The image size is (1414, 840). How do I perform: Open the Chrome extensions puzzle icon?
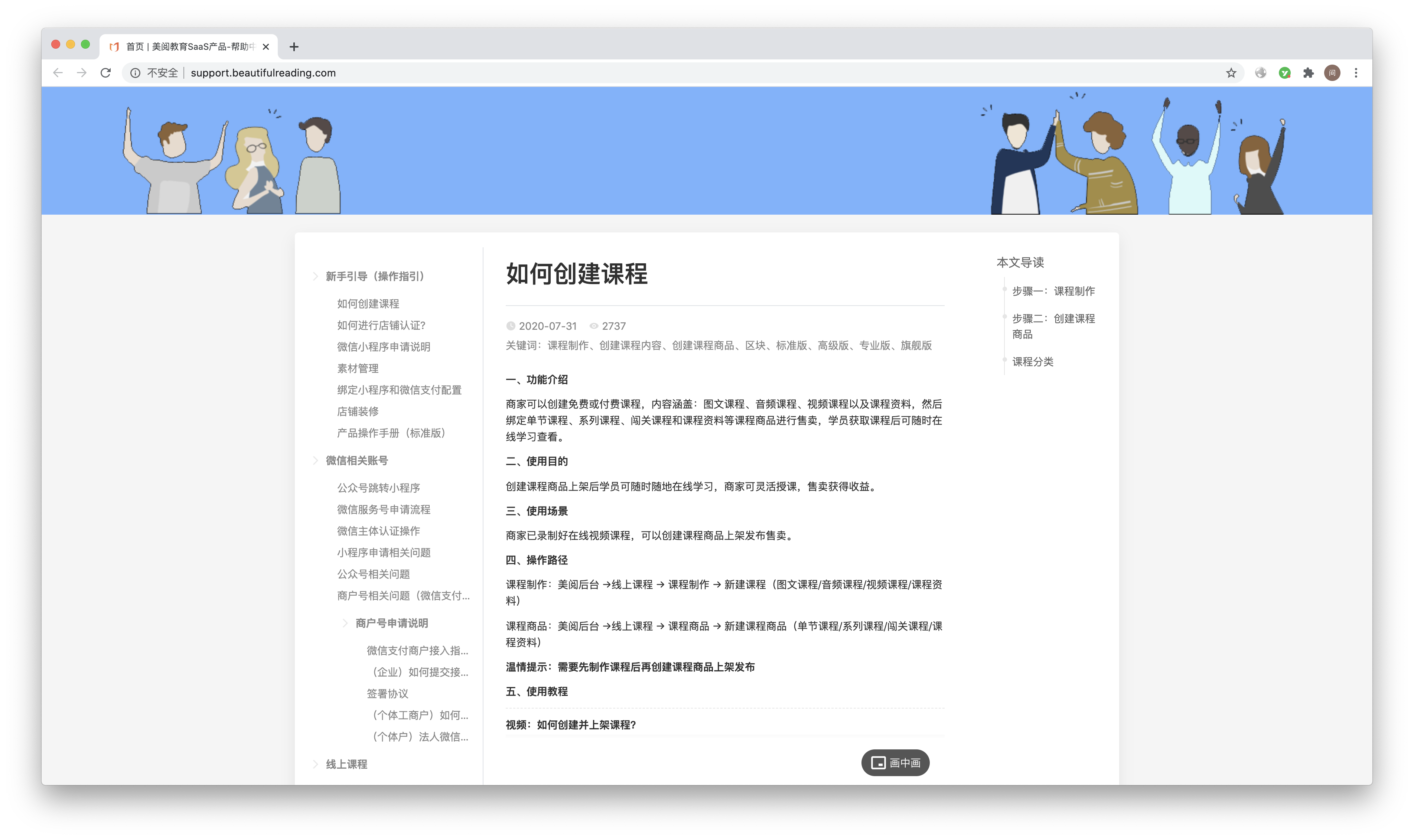[x=1308, y=72]
